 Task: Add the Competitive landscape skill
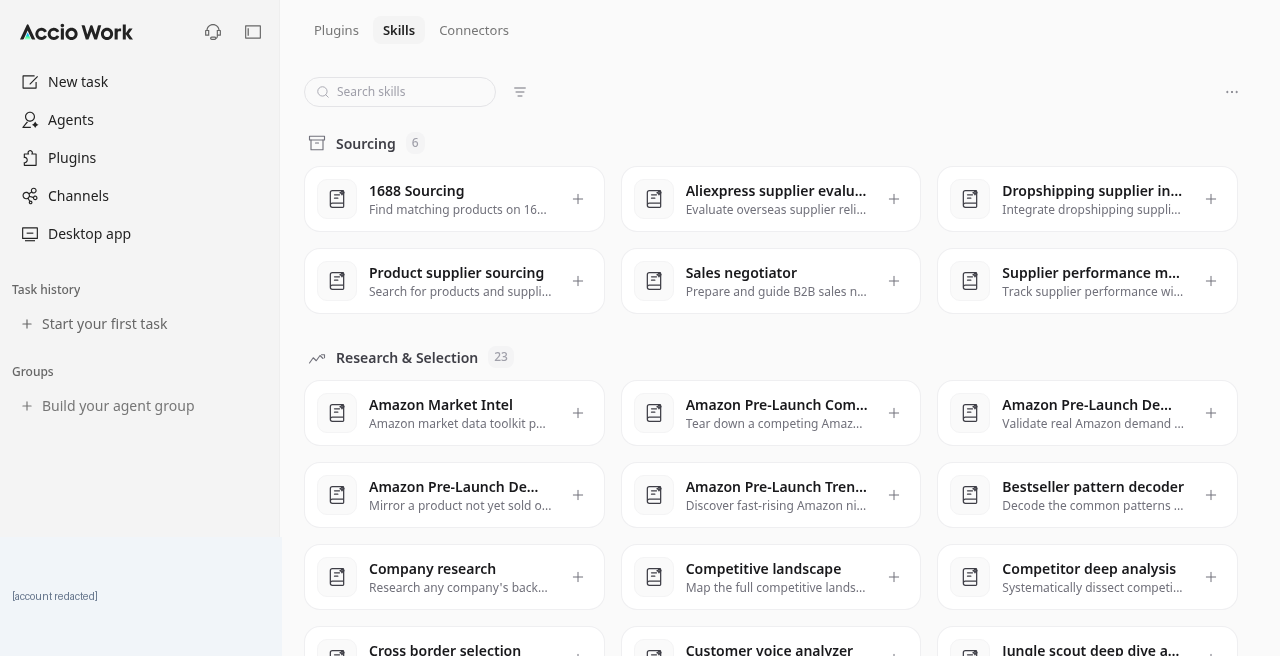[x=894, y=577]
